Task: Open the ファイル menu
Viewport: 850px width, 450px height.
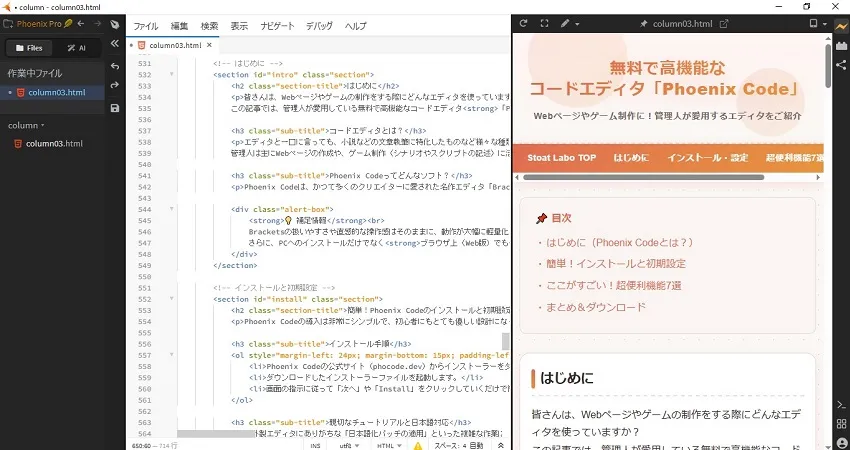Action: pyautogui.click(x=145, y=25)
